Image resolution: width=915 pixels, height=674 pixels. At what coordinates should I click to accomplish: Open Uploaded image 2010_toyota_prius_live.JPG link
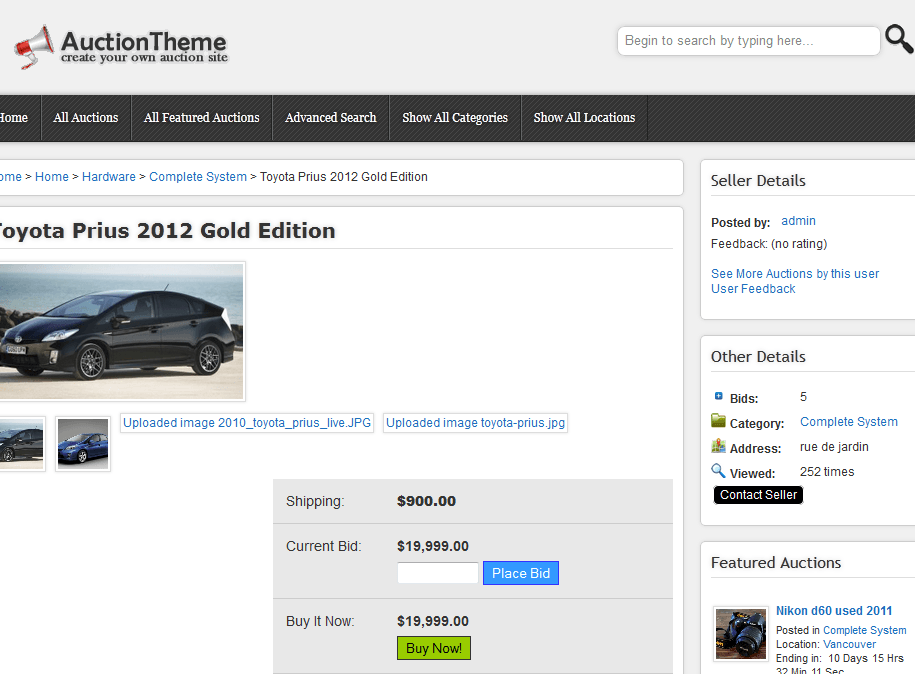coord(247,423)
